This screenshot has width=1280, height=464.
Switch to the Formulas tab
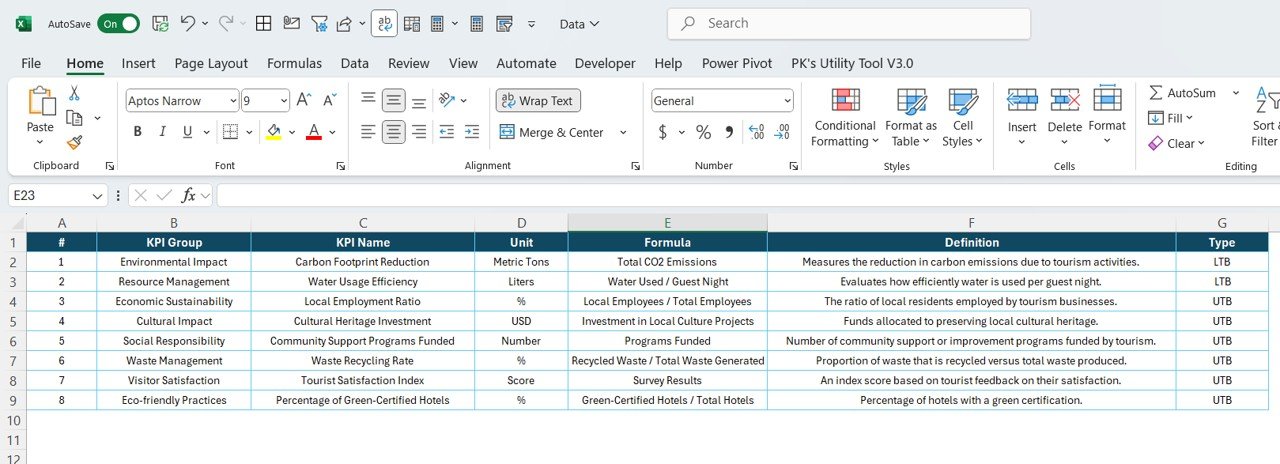click(x=294, y=63)
